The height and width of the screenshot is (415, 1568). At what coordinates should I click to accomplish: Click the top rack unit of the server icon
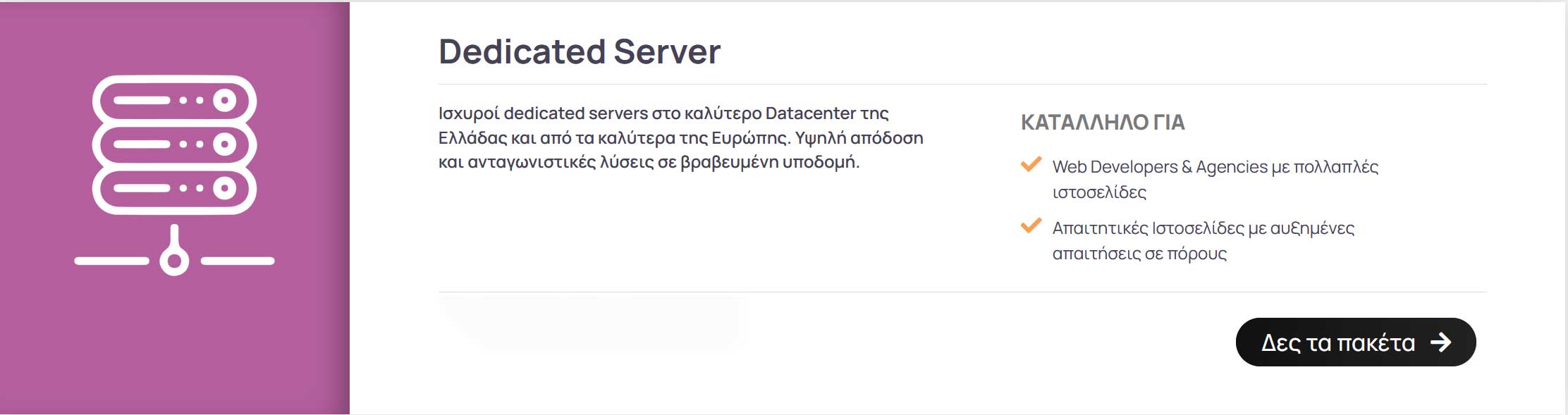(174, 100)
